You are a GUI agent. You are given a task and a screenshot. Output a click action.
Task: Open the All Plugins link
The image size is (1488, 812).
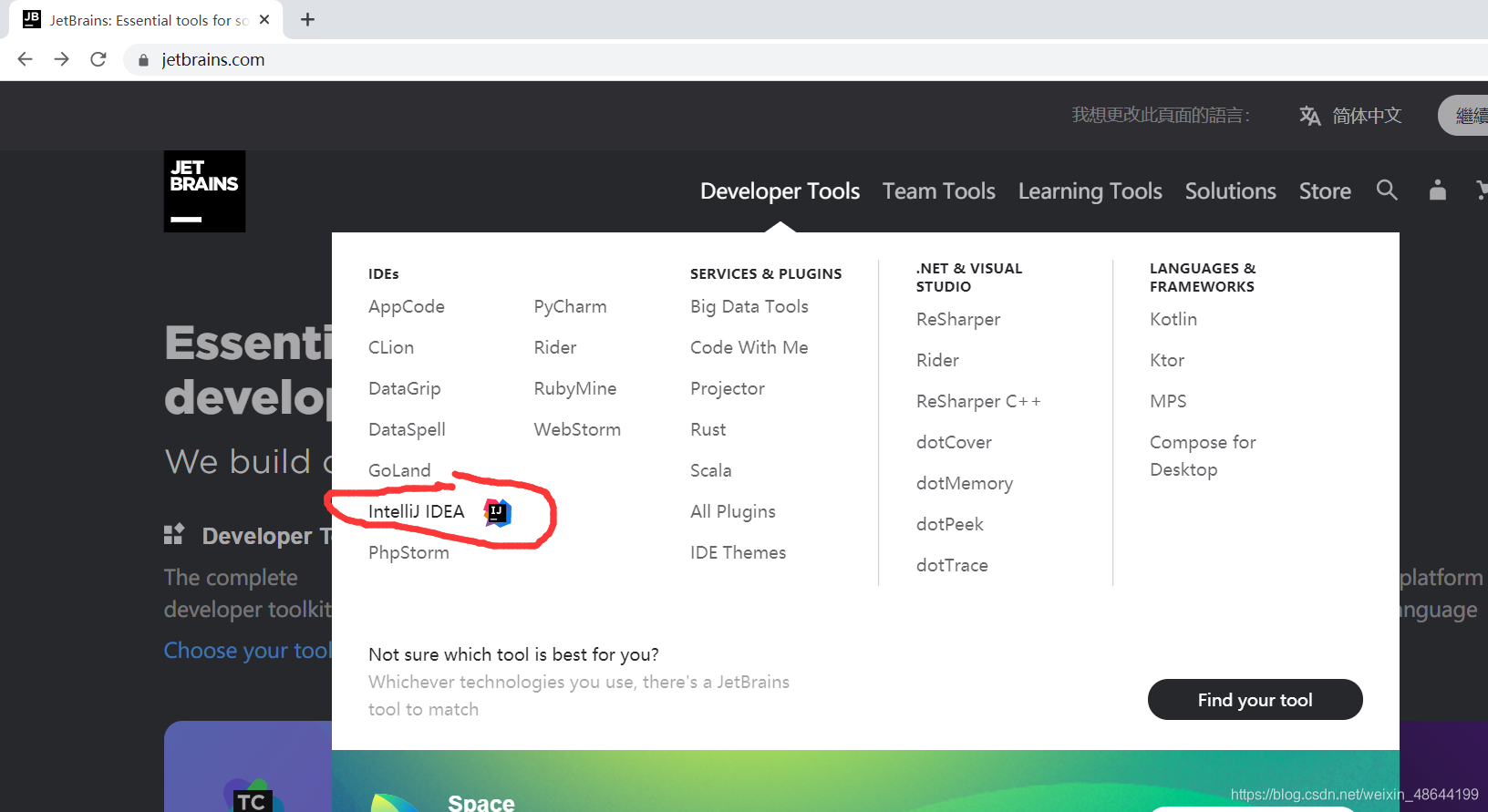pos(733,512)
